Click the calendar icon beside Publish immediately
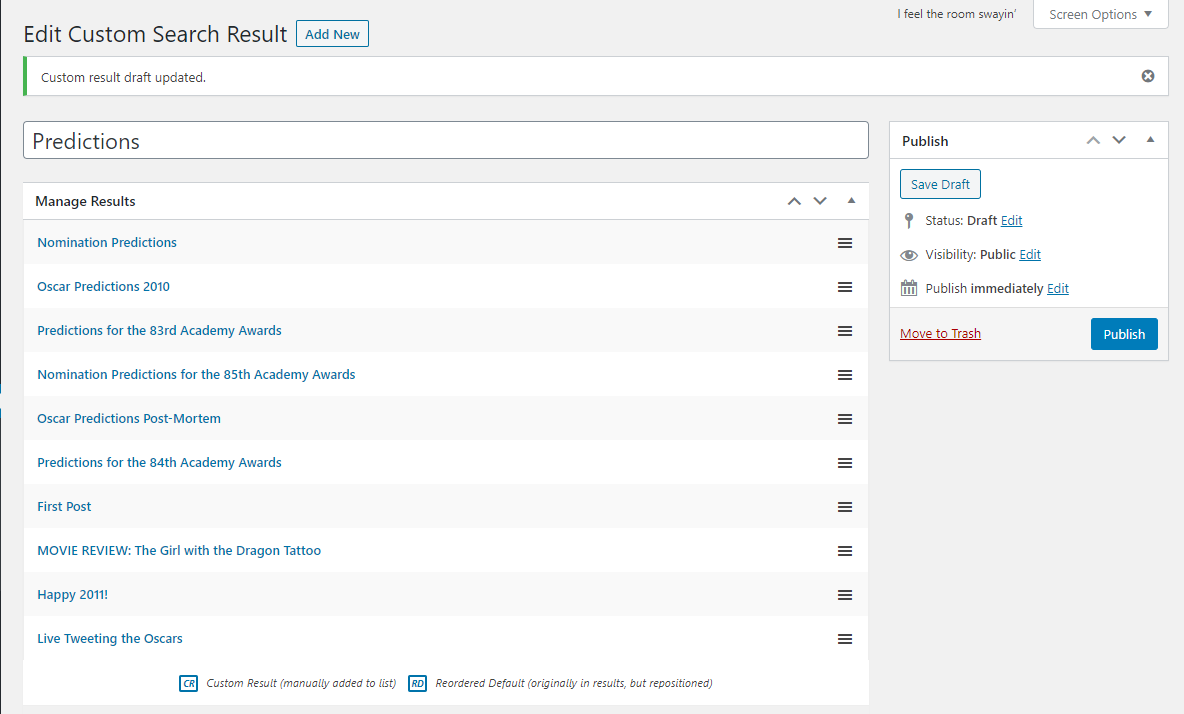Image resolution: width=1184 pixels, height=714 pixels. pos(909,288)
